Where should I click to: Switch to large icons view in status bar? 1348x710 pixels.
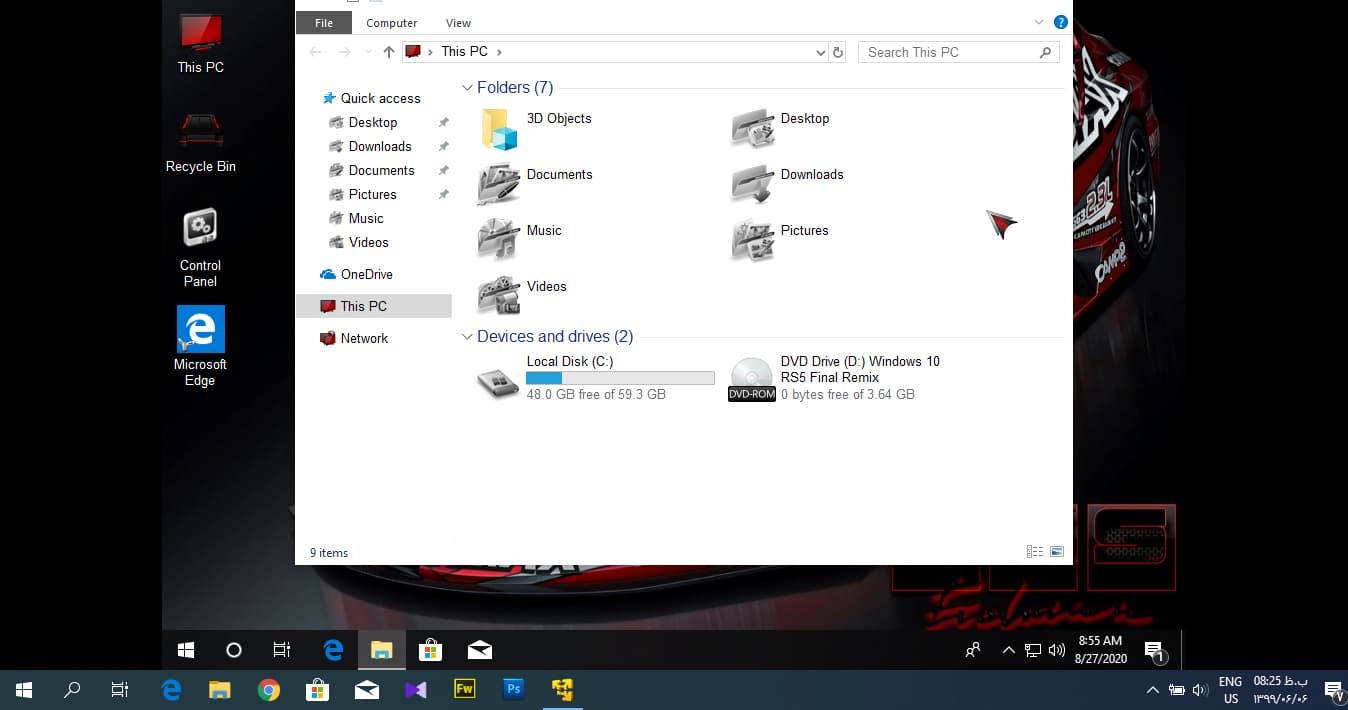coord(1057,552)
